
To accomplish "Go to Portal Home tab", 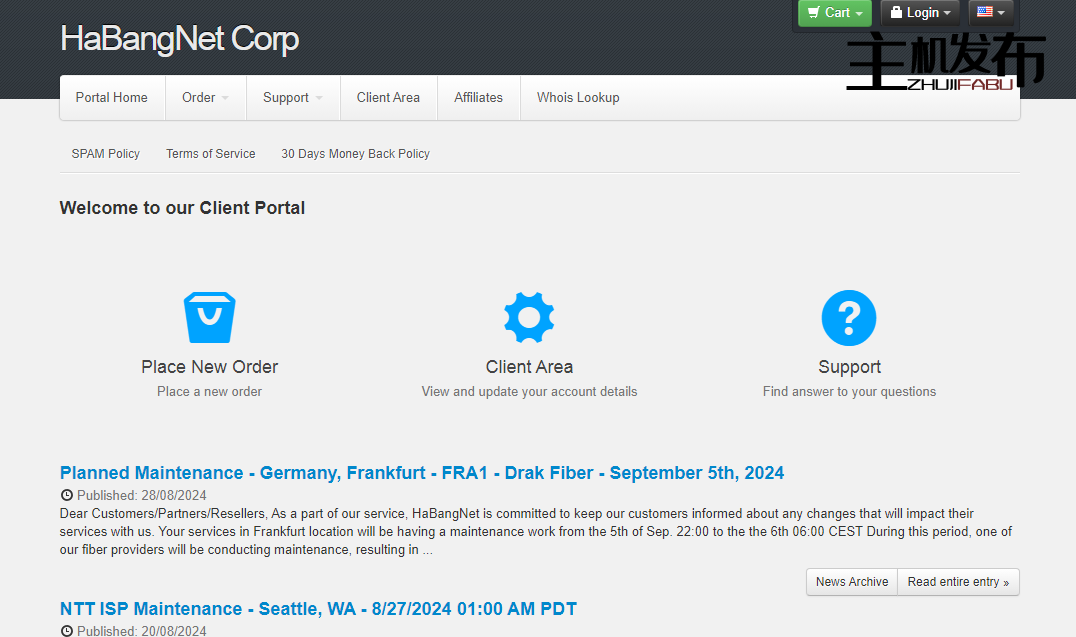I will tap(112, 98).
